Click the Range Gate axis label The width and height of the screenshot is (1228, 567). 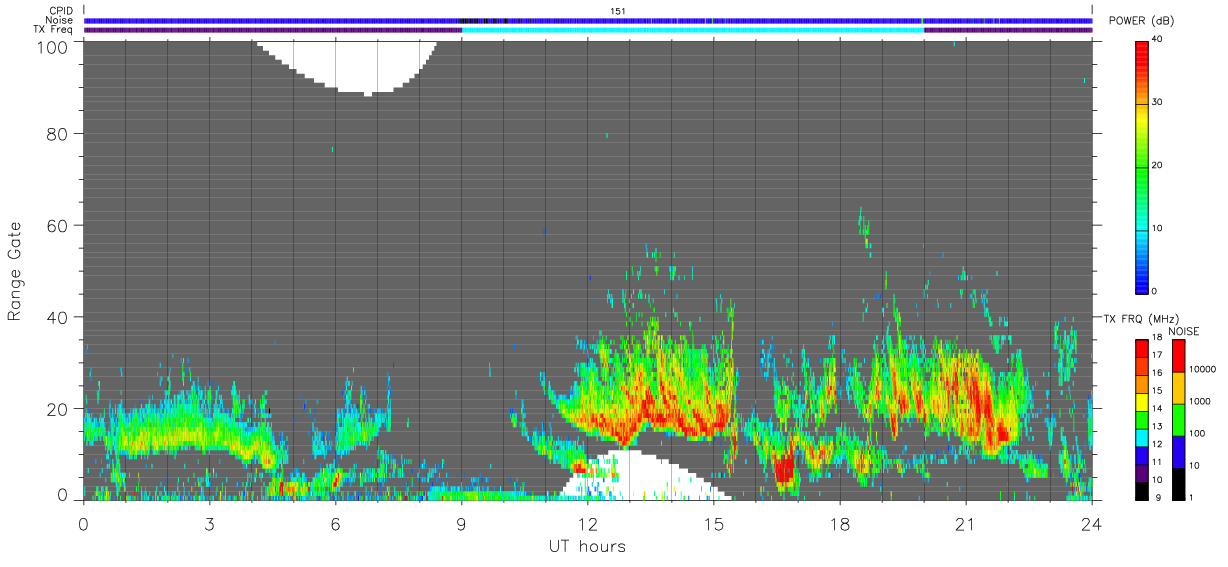click(15, 271)
